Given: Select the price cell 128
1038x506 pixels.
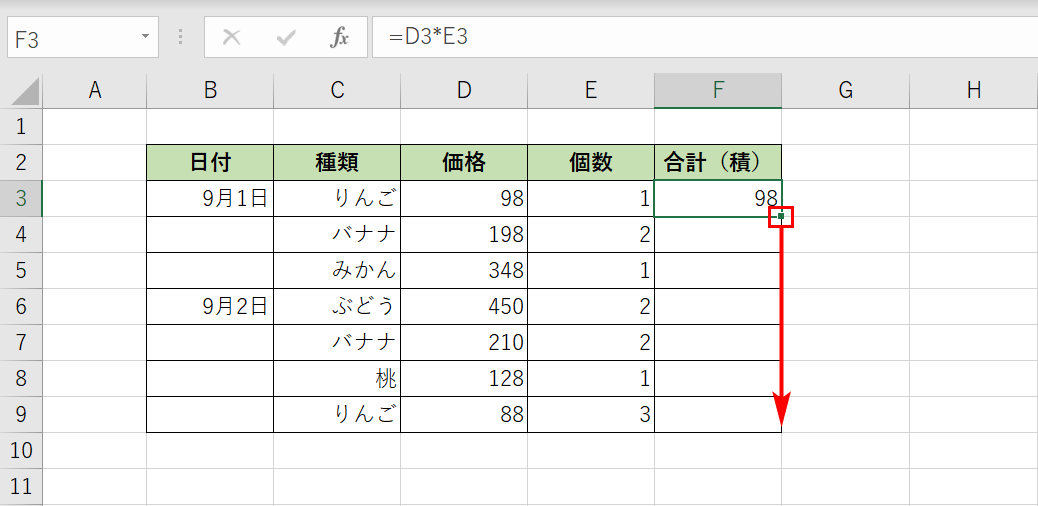Looking at the screenshot, I should click(464, 378).
